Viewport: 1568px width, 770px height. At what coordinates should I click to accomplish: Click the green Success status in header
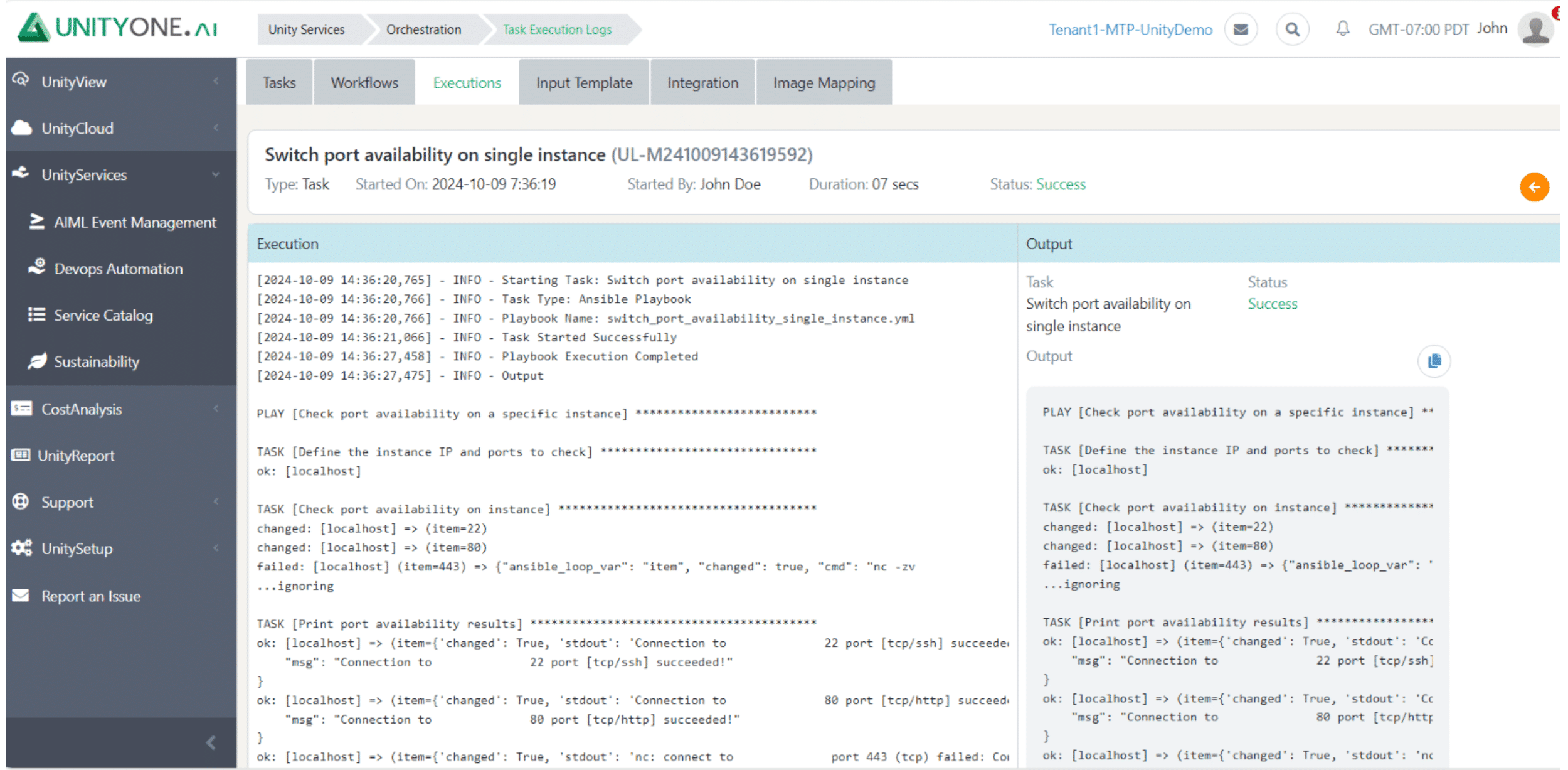[x=1061, y=184]
